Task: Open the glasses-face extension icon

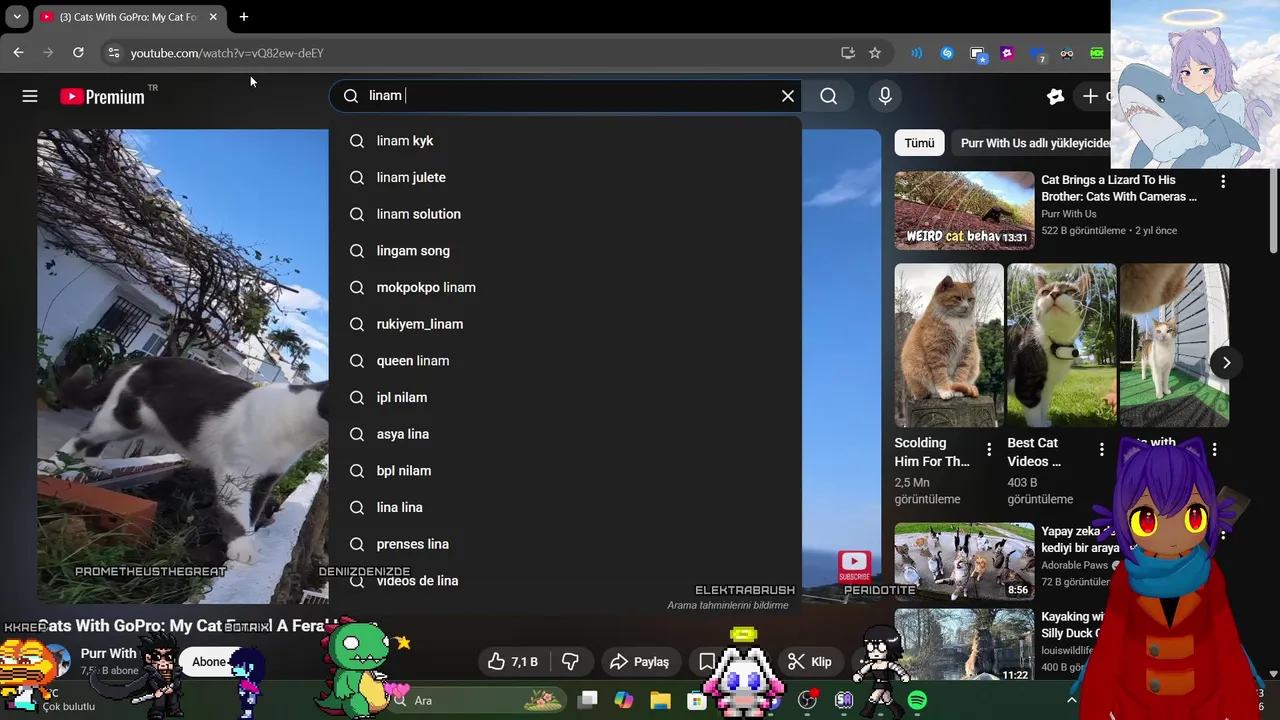Action: pyautogui.click(x=1067, y=53)
